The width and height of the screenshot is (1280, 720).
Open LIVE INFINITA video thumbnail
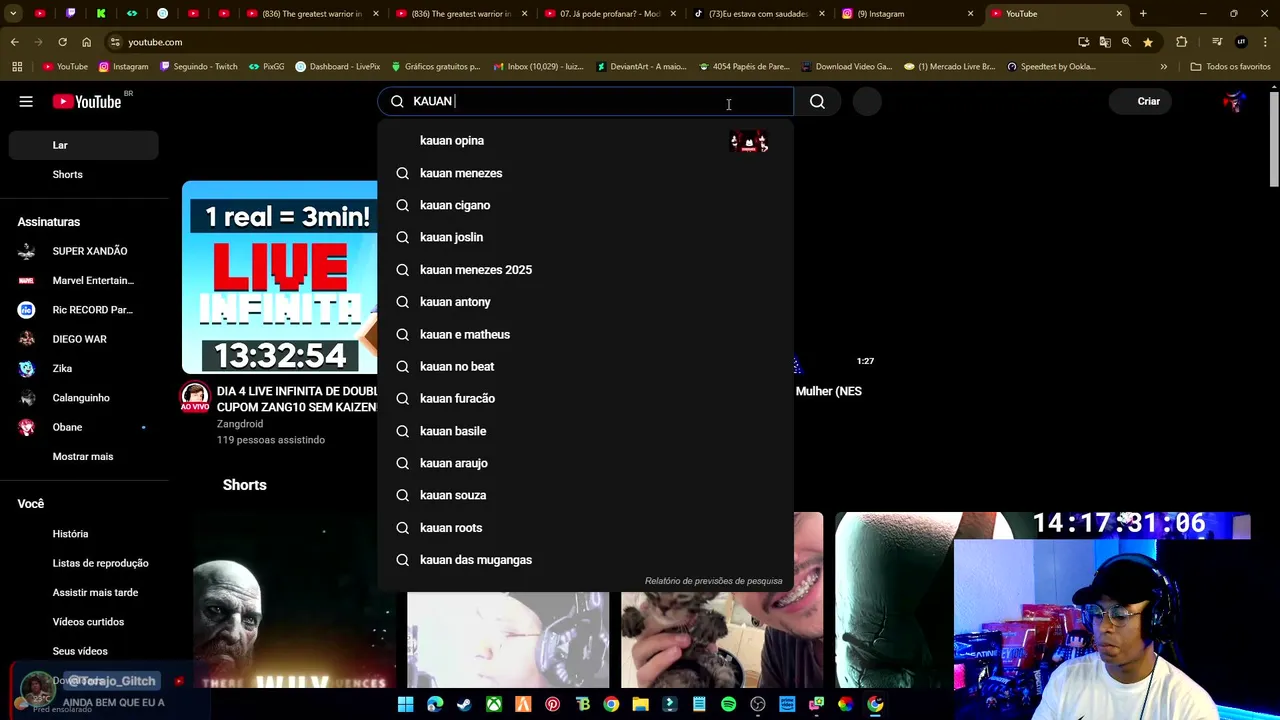click(x=280, y=277)
